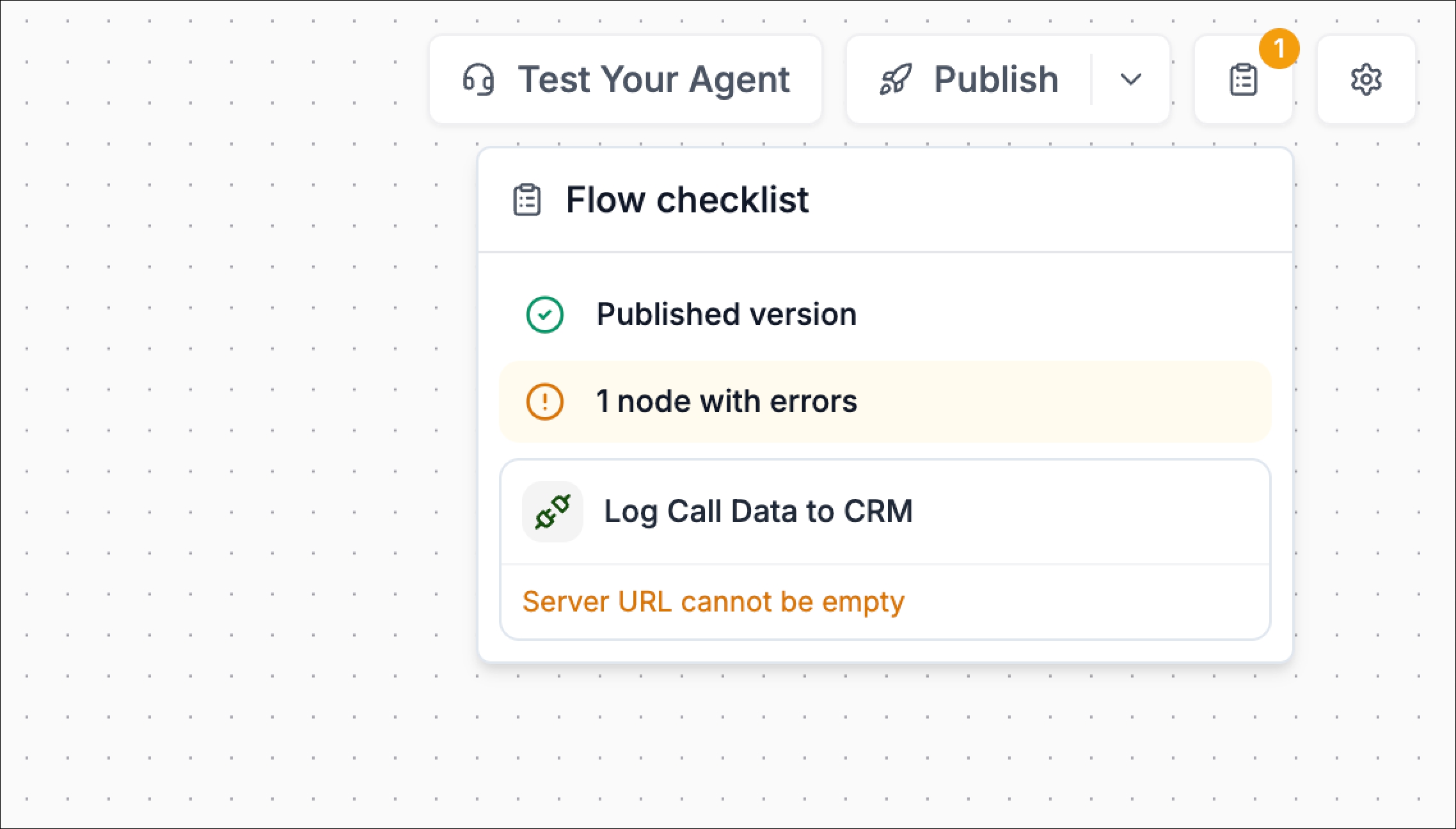Select the green checkmark next to Published version
The height and width of the screenshot is (829, 1456).
tap(544, 314)
